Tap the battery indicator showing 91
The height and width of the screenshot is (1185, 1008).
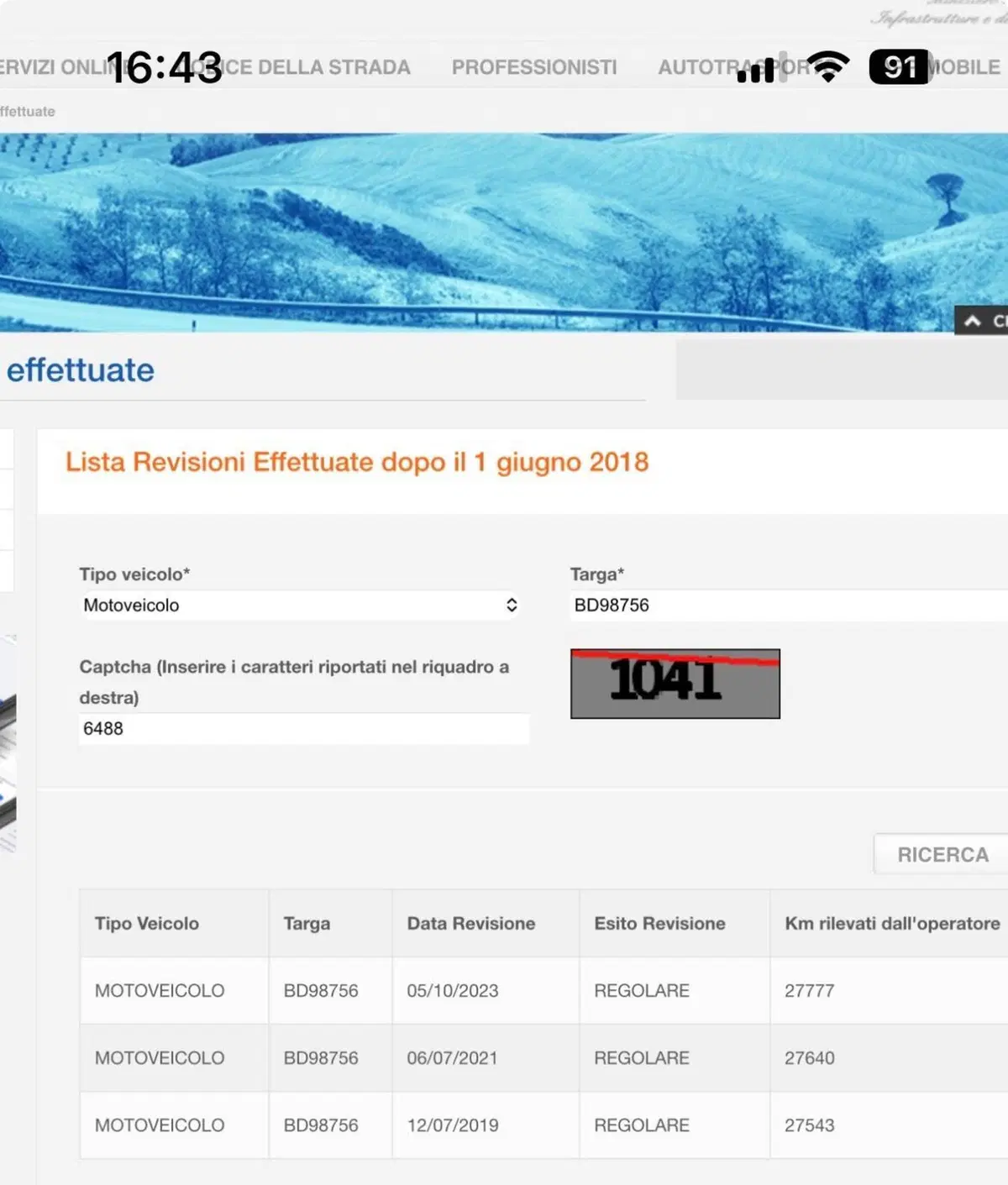click(900, 67)
